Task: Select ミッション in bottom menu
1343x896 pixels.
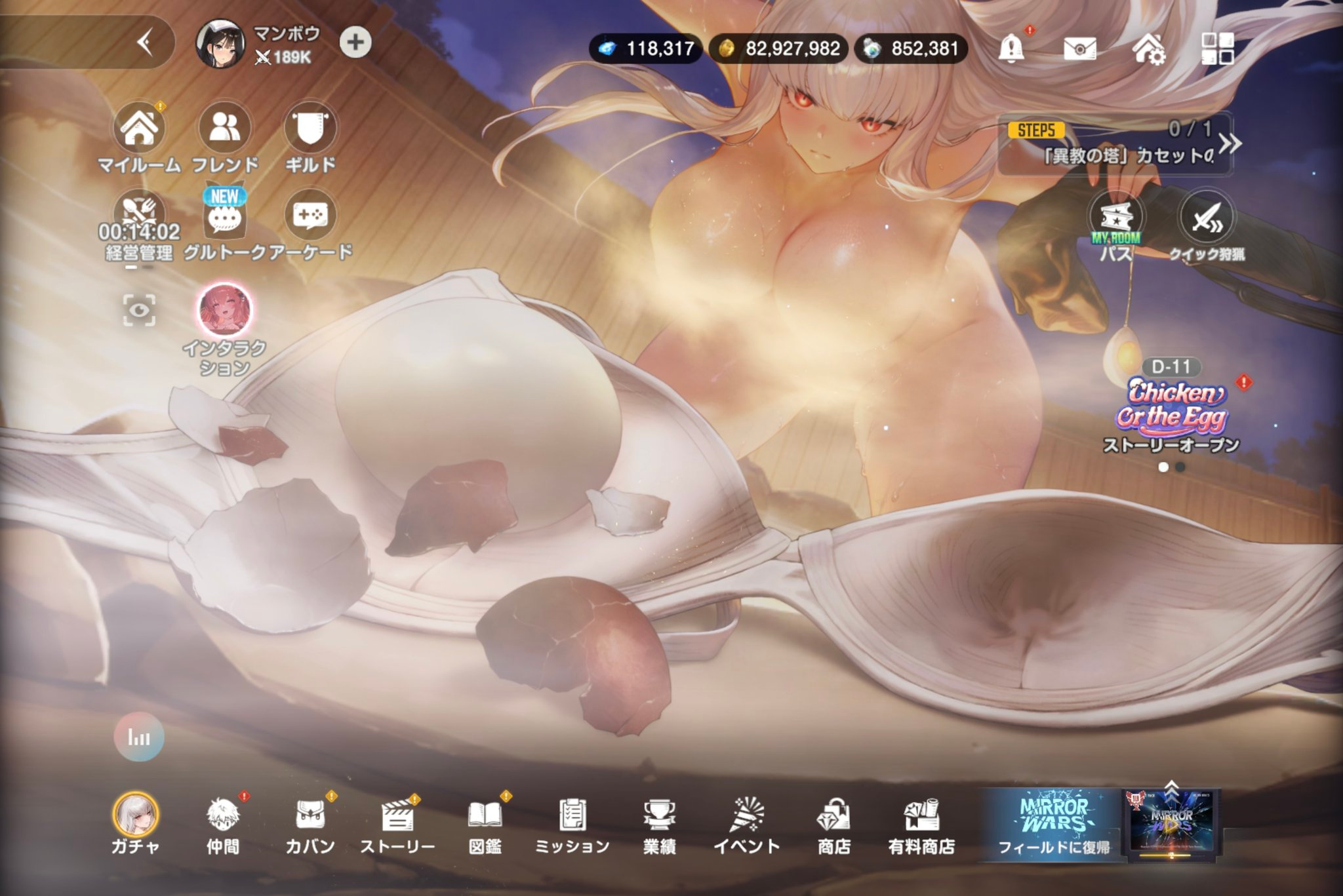Action: tap(572, 825)
